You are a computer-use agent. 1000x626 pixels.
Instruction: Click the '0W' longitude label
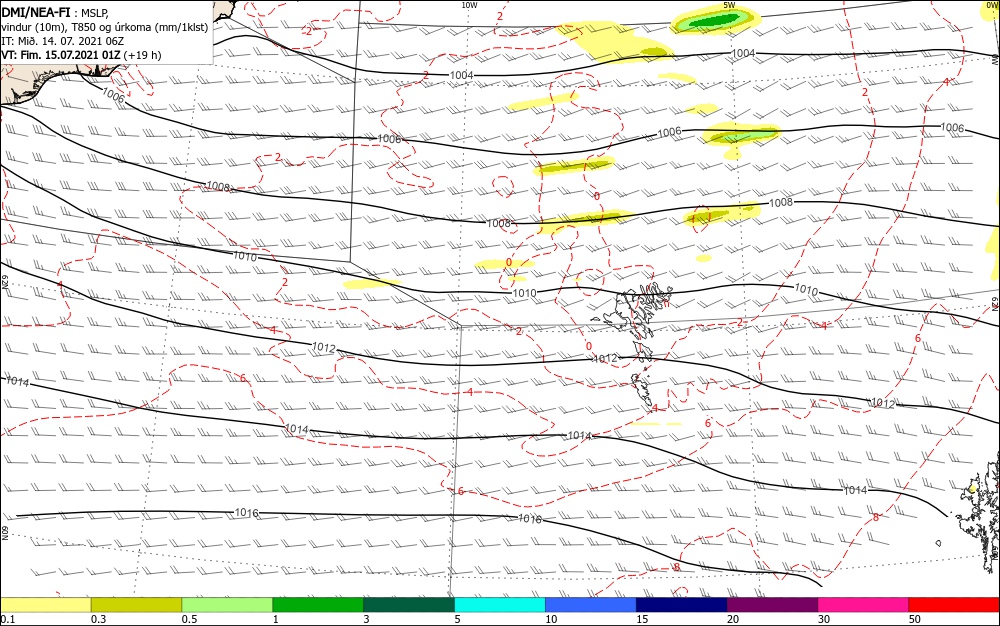coord(992,5)
